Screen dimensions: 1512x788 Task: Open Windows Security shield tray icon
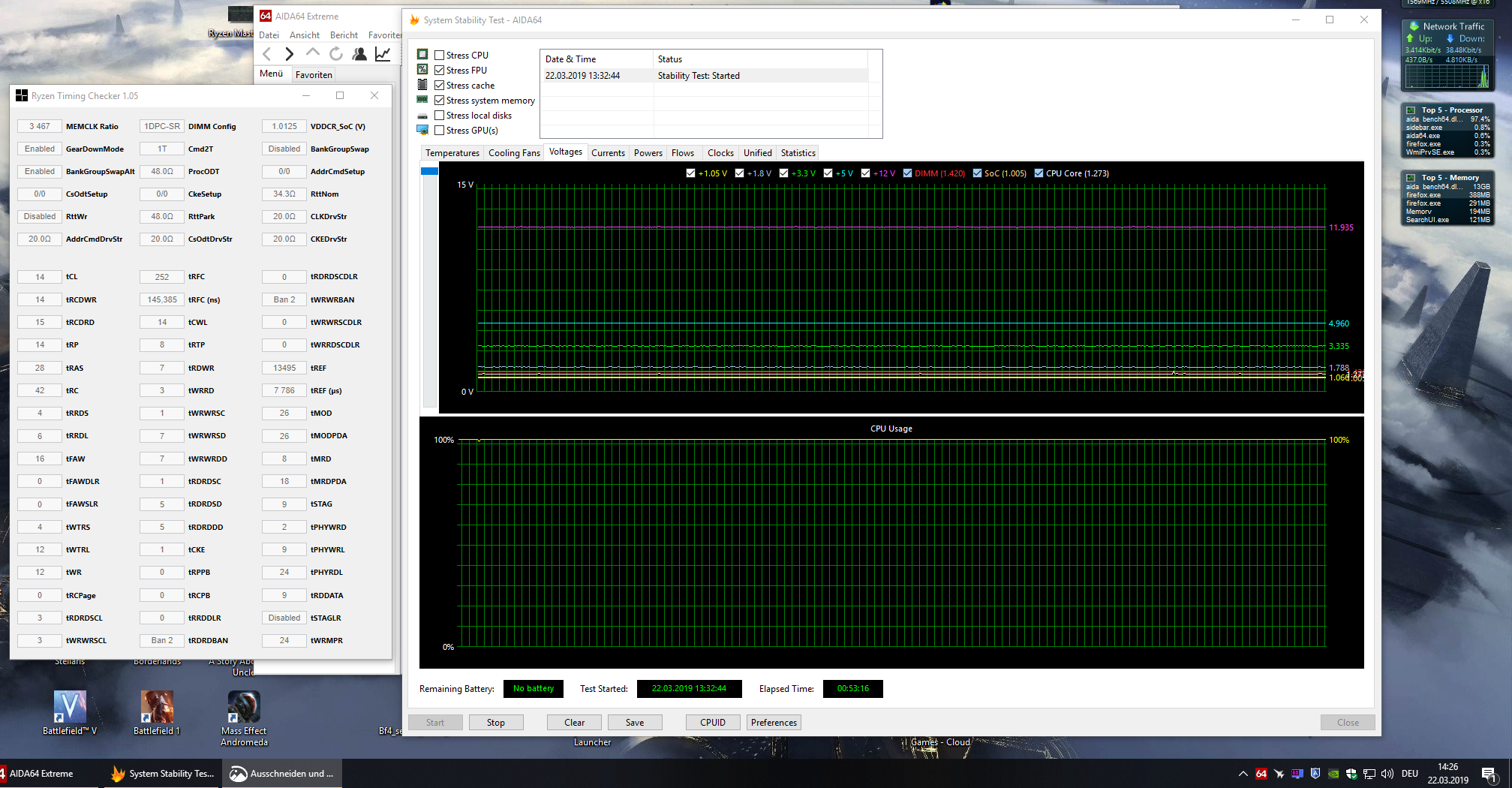tap(1351, 774)
